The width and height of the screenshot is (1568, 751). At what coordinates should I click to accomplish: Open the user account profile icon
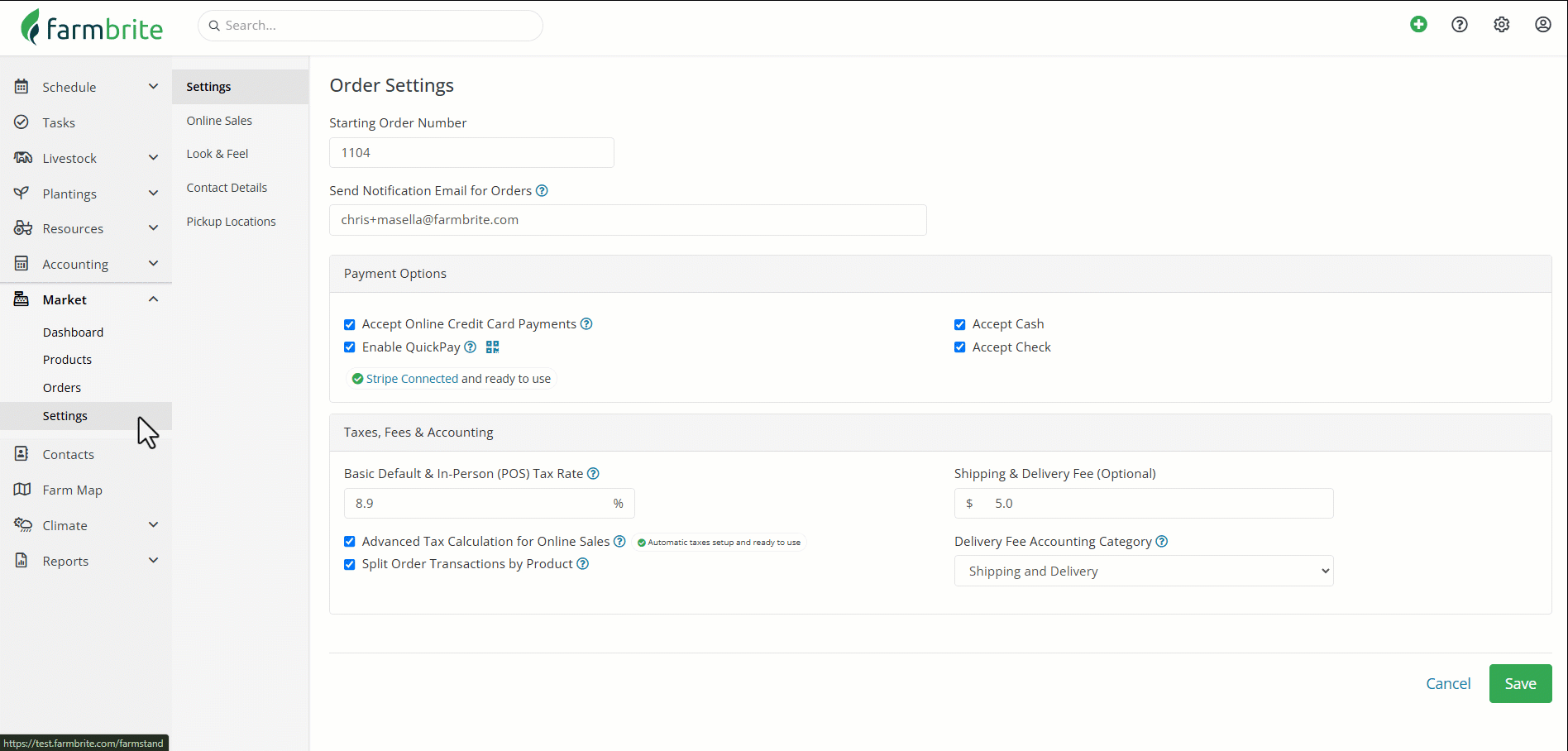[1542, 25]
